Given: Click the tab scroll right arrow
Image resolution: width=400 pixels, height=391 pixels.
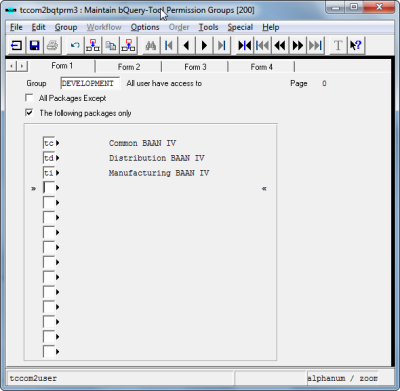Looking at the screenshot, I should coord(22,66).
